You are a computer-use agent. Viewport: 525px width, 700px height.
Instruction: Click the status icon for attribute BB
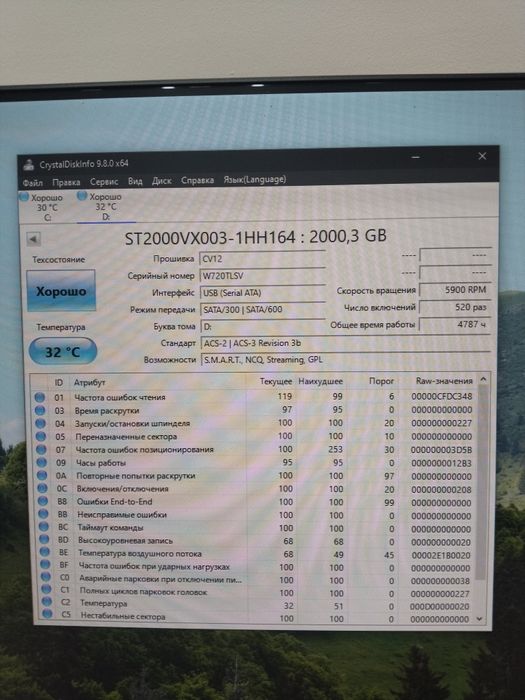point(43,514)
